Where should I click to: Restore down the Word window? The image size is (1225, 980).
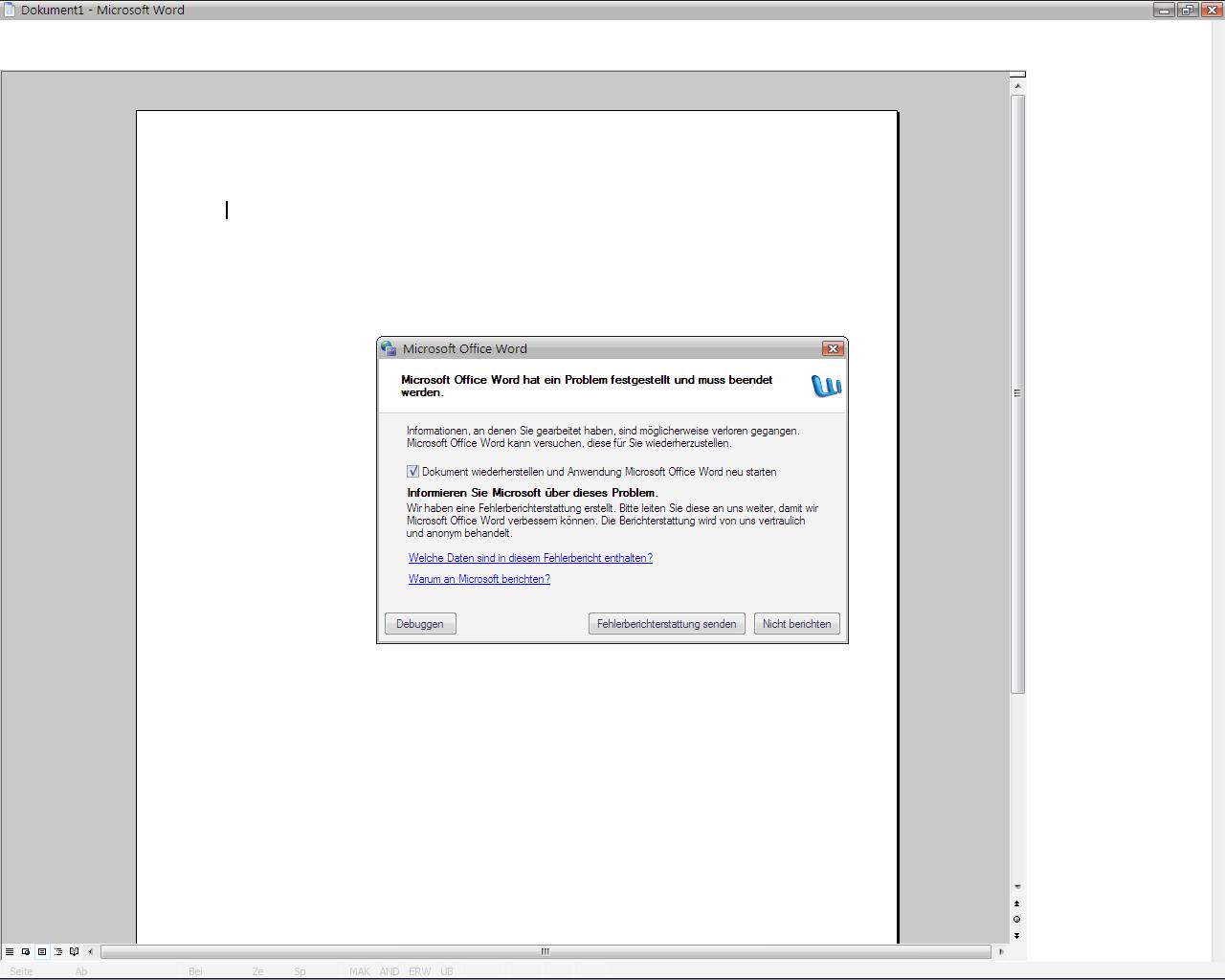click(1188, 10)
